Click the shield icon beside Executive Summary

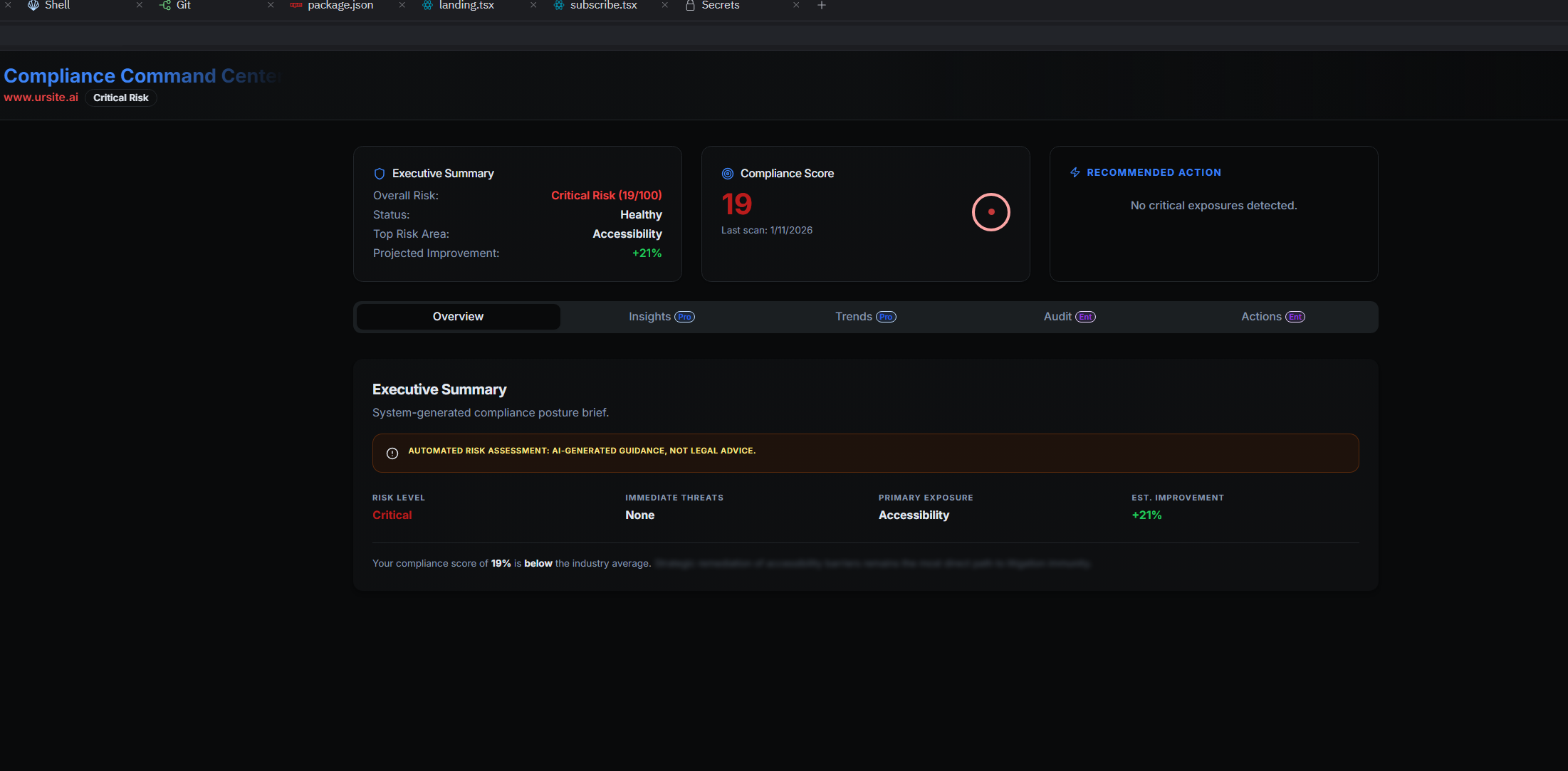click(379, 173)
